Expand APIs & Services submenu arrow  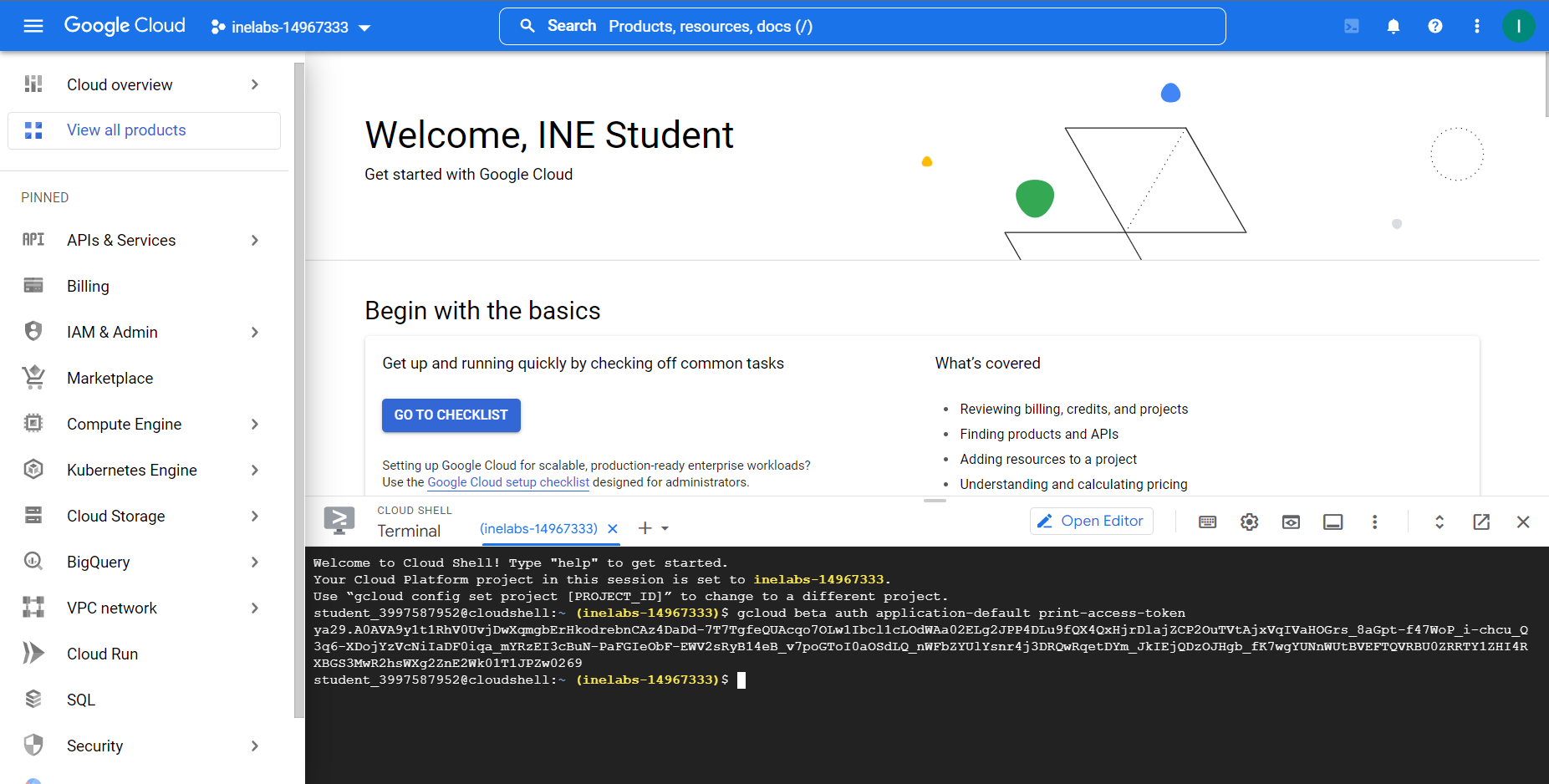tap(255, 240)
